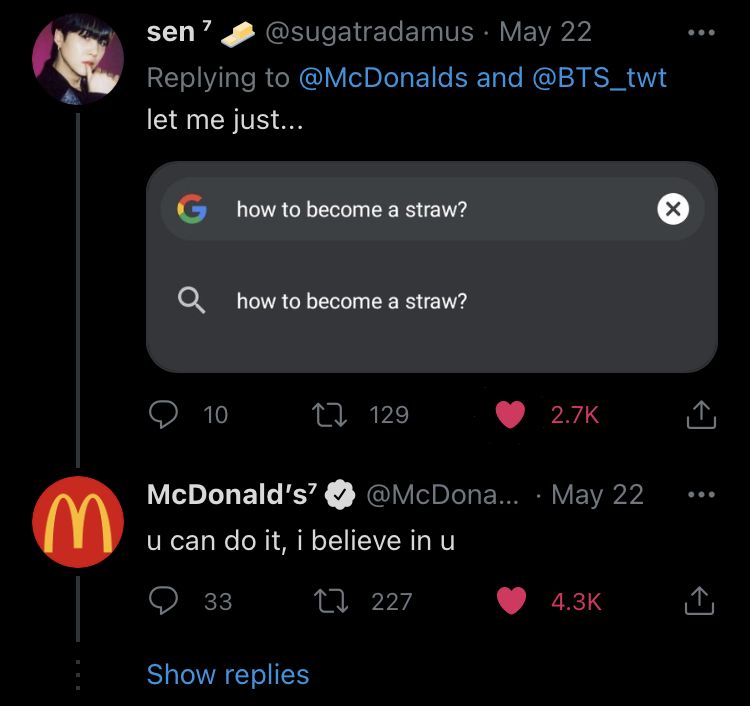
Task: Tap the Google logo in search bar
Action: click(192, 209)
